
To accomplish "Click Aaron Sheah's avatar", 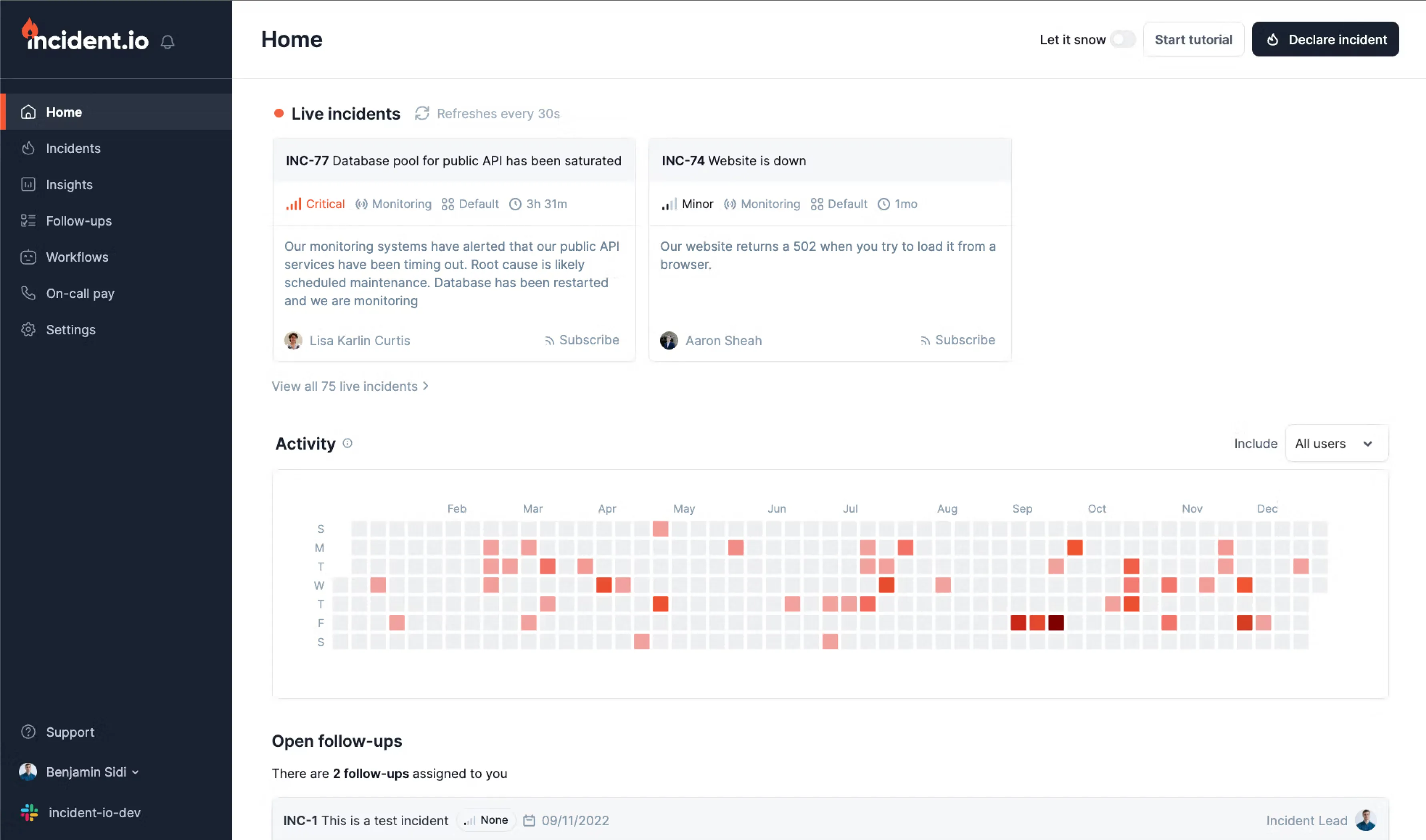I will tap(669, 340).
